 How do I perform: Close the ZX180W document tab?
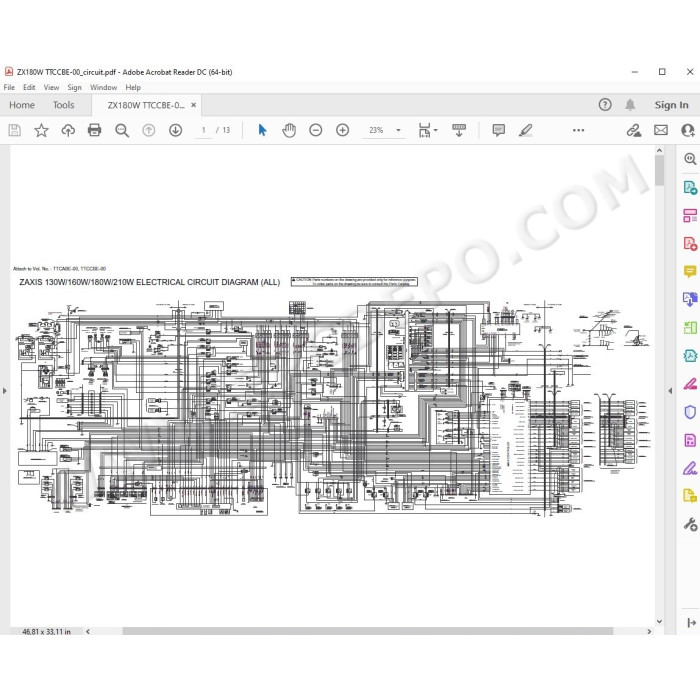[193, 105]
